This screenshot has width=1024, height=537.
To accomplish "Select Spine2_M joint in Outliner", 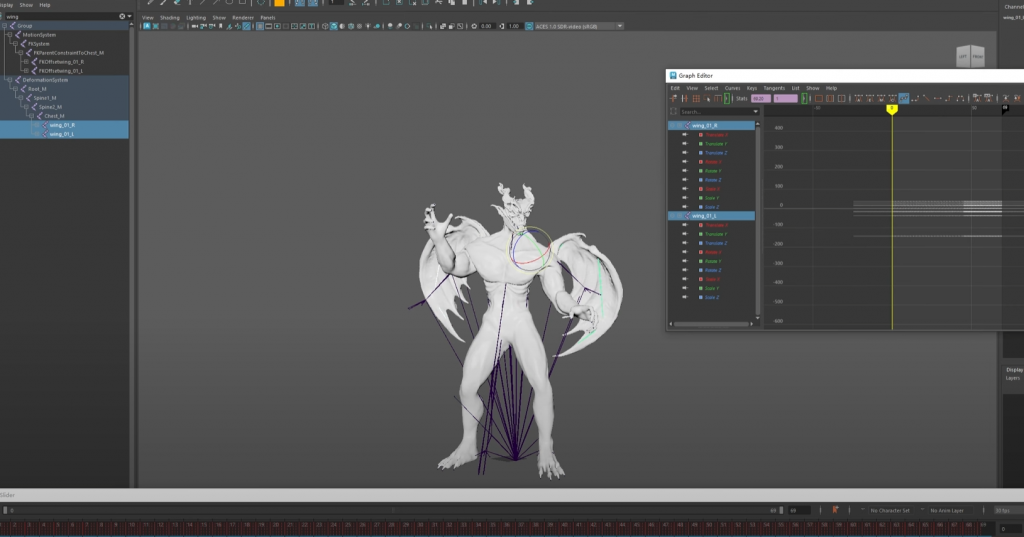I will [50, 106].
